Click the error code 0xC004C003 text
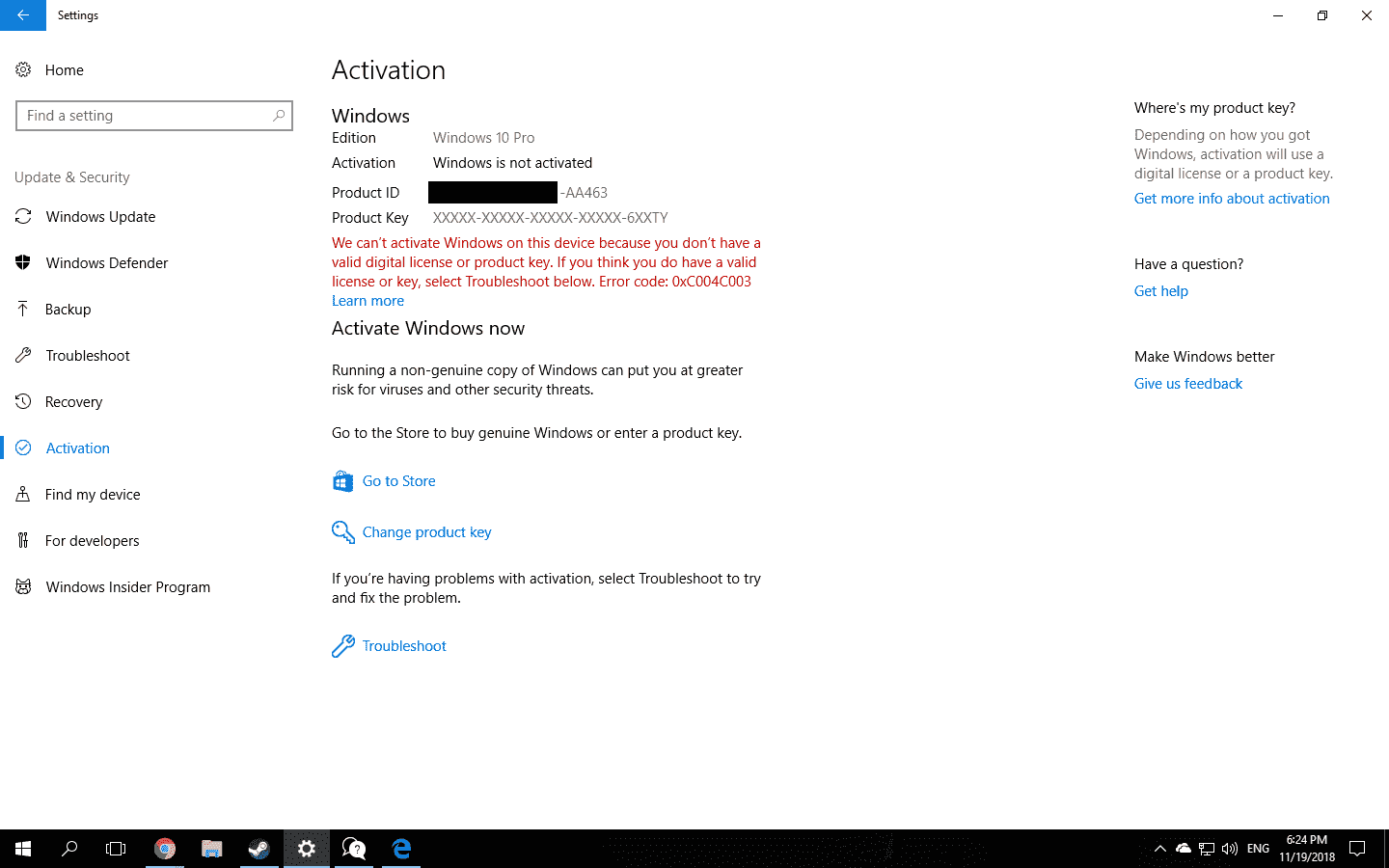This screenshot has width=1389, height=868. tap(711, 282)
